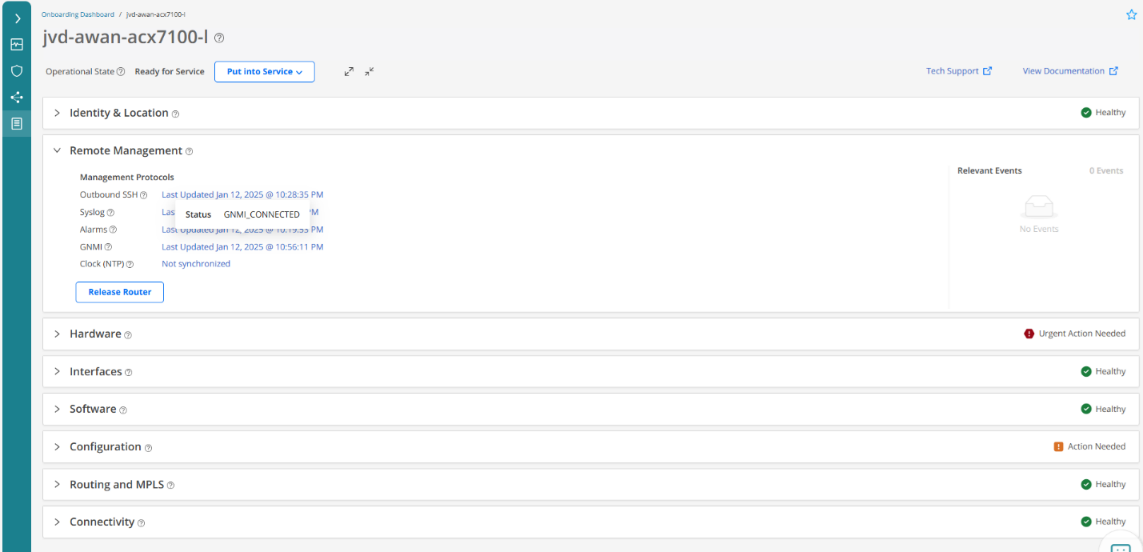Click the Healthy status of Interfaces
This screenshot has height=552, width=1143.
[1103, 371]
